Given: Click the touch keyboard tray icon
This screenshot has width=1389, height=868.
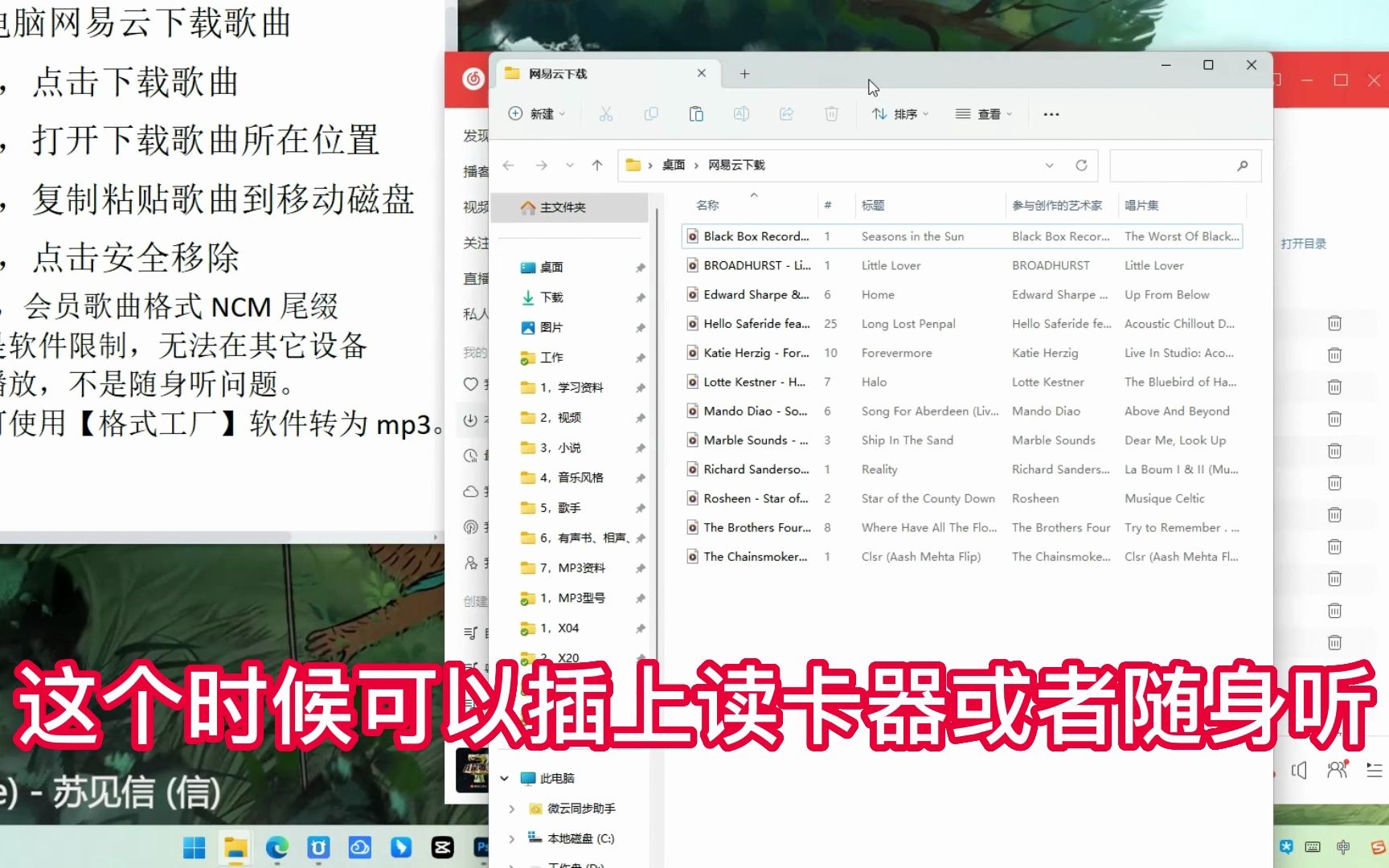Looking at the screenshot, I should (1313, 847).
